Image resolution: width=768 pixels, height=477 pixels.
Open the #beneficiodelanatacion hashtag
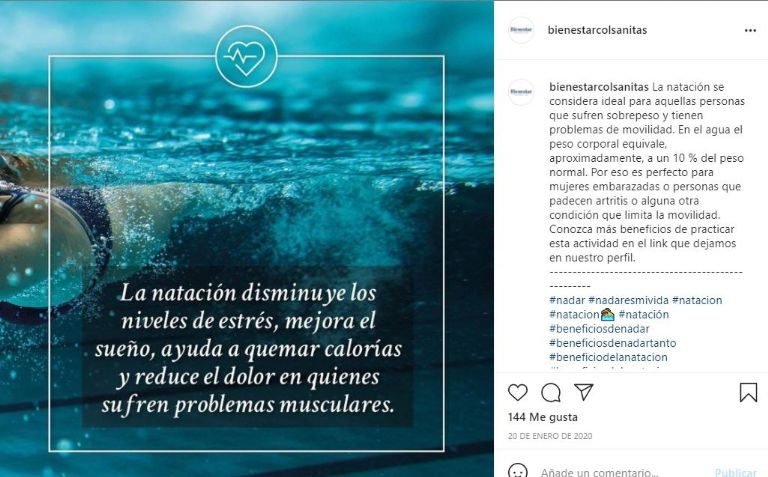608,357
